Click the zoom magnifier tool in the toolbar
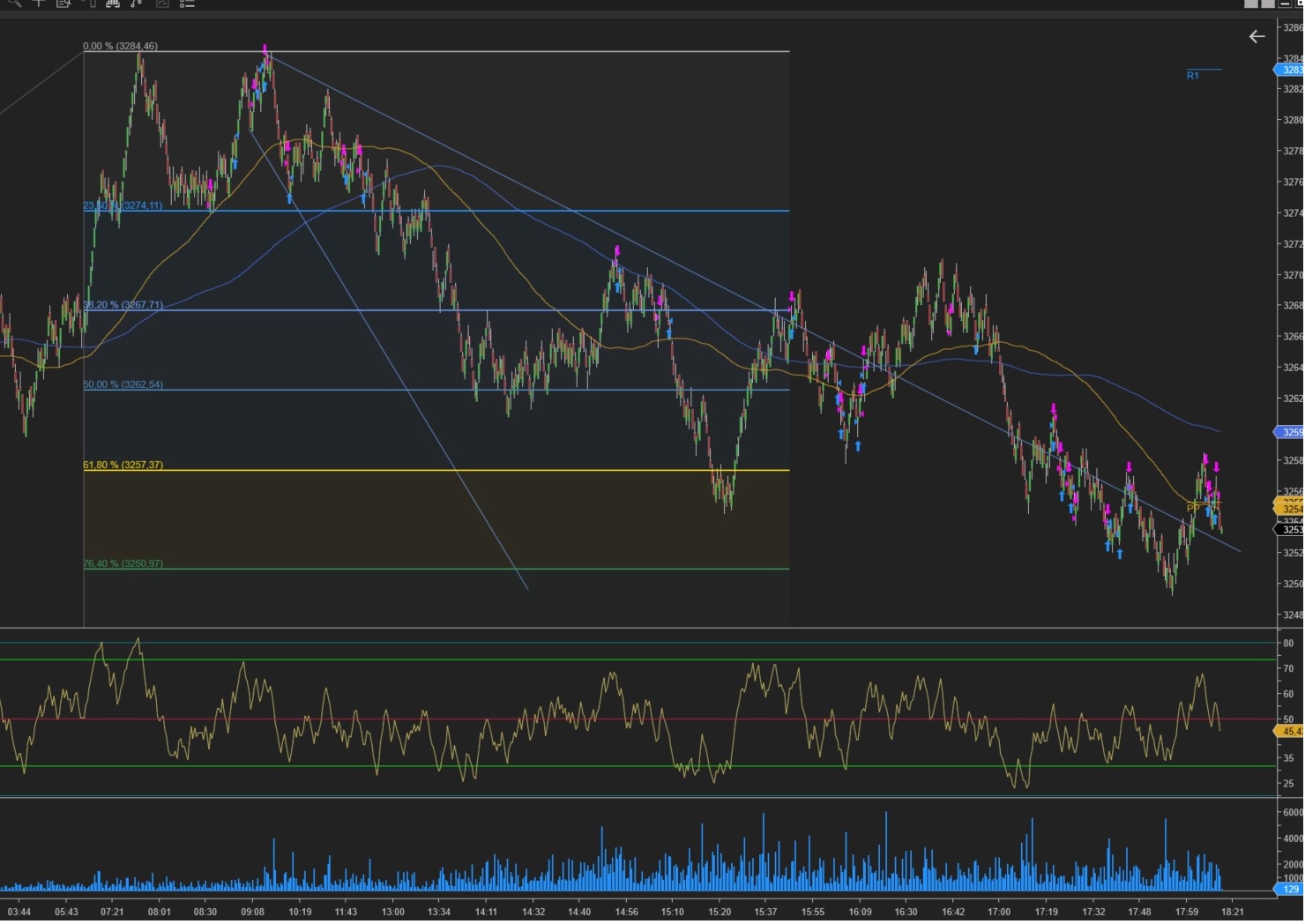Image resolution: width=1305 pixels, height=924 pixels. 13,4
